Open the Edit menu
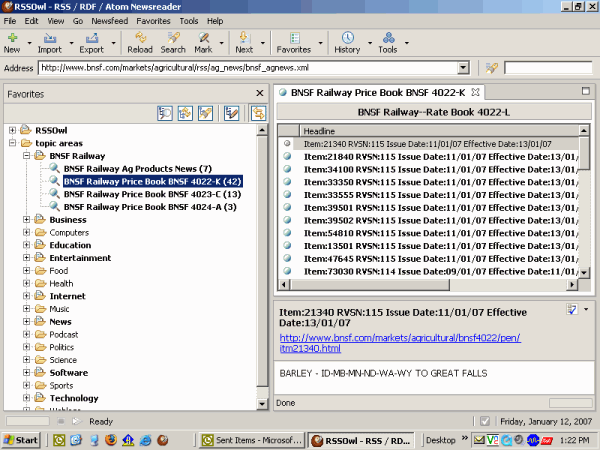This screenshot has height=450, width=600. (x=31, y=21)
